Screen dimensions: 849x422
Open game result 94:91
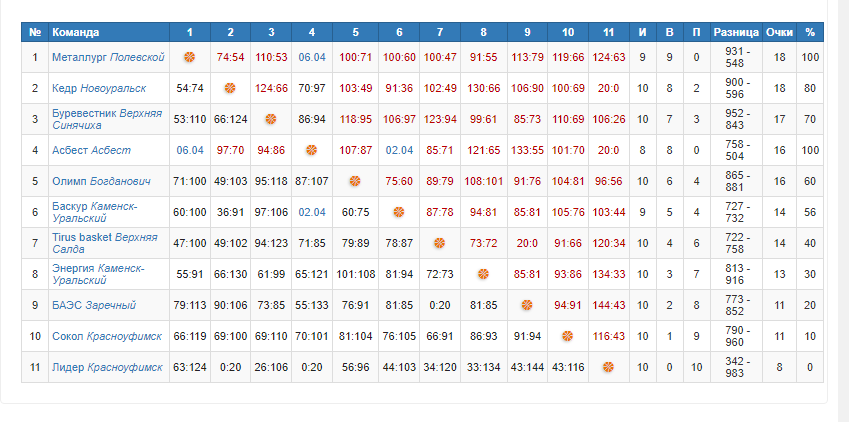tap(567, 305)
